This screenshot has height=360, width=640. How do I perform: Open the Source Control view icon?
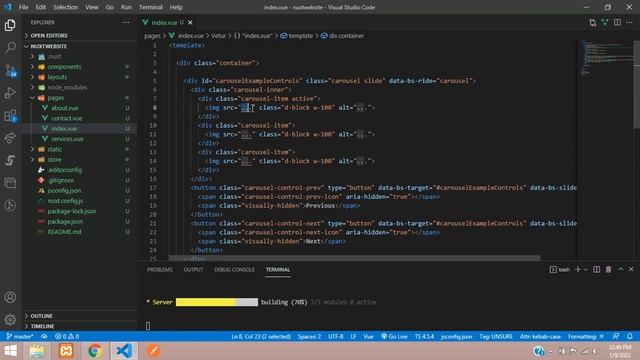[10, 71]
